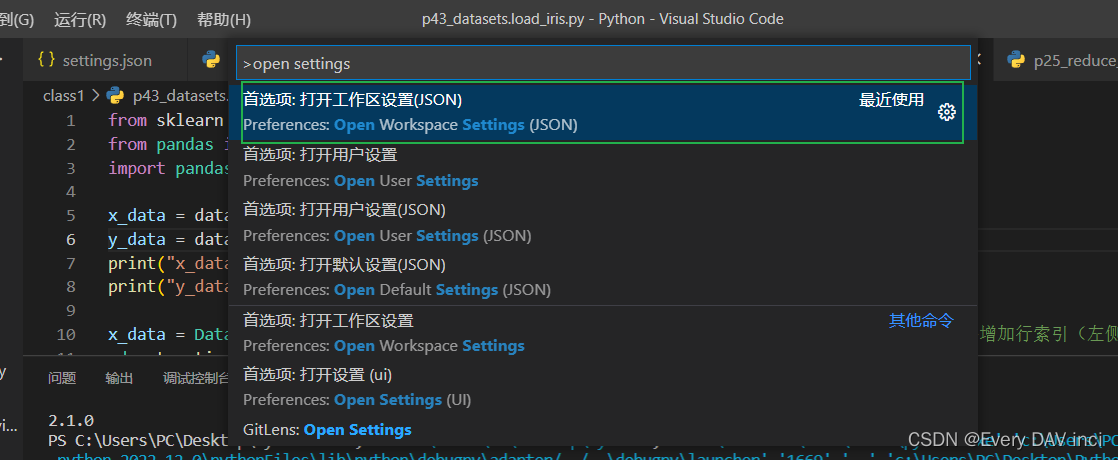Select 首选项: 打开用户设置 command
The image size is (1118, 460).
pos(603,168)
